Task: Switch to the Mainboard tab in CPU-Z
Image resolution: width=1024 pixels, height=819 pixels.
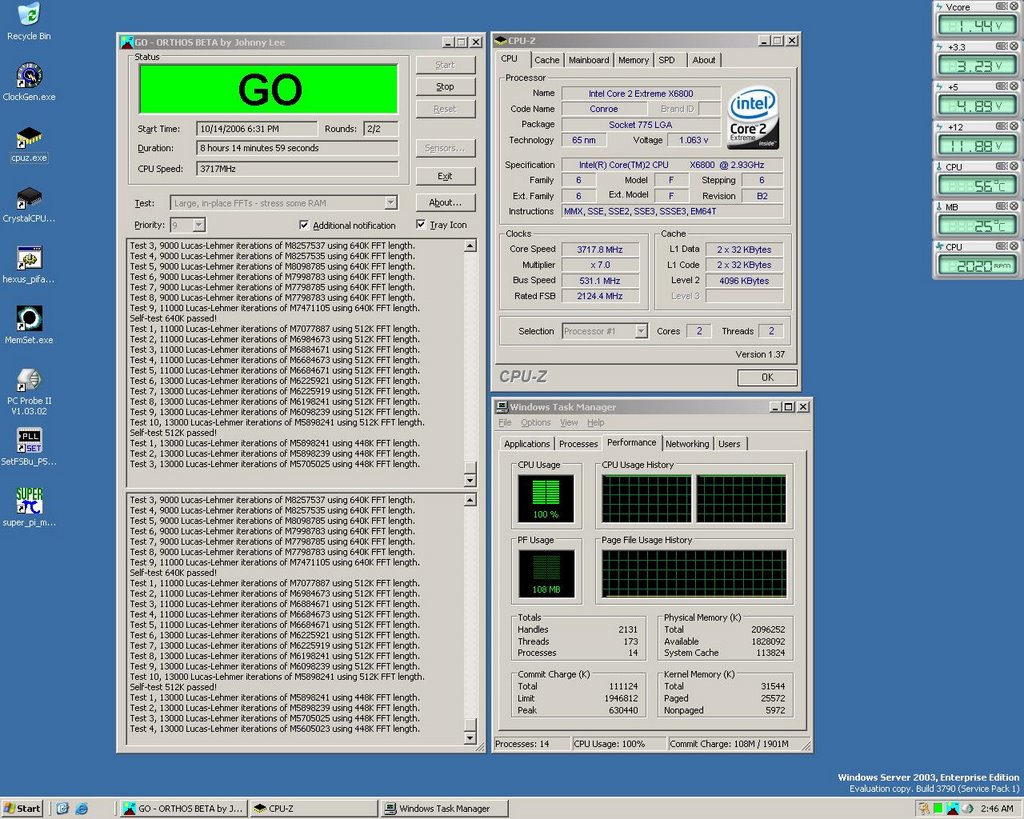Action: [x=588, y=60]
